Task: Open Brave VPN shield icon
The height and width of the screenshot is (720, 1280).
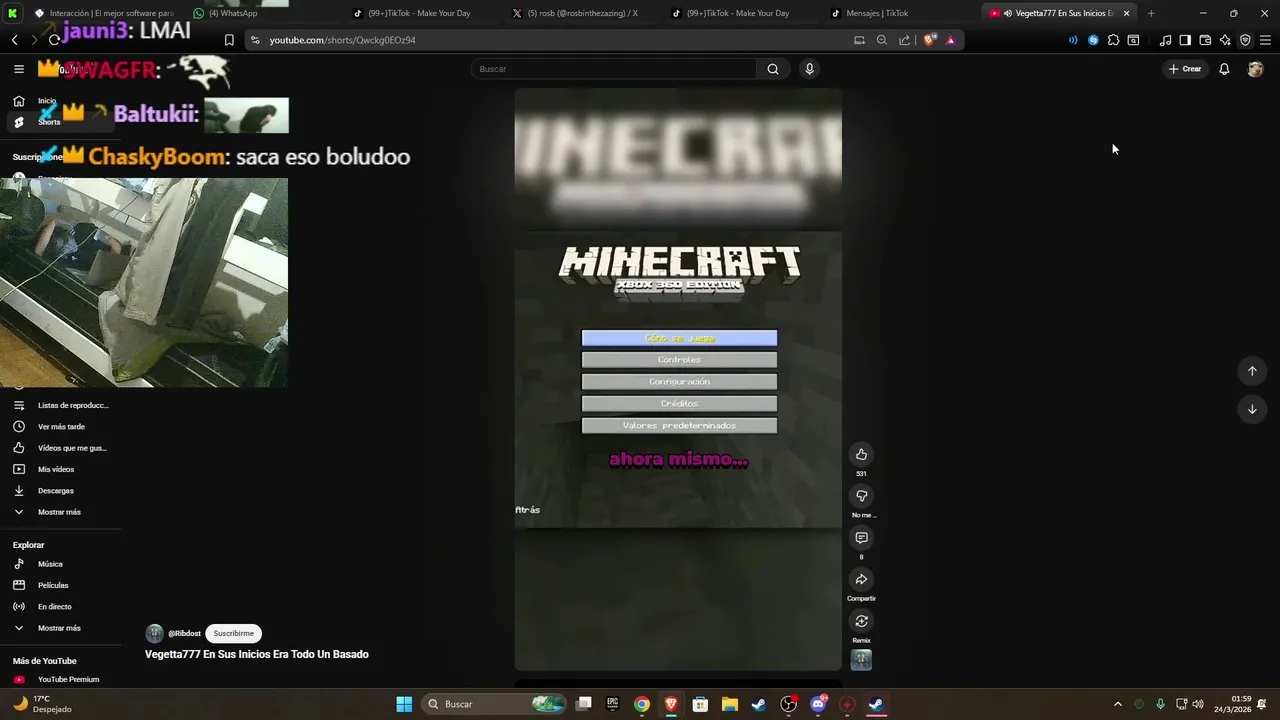Action: tap(1245, 40)
